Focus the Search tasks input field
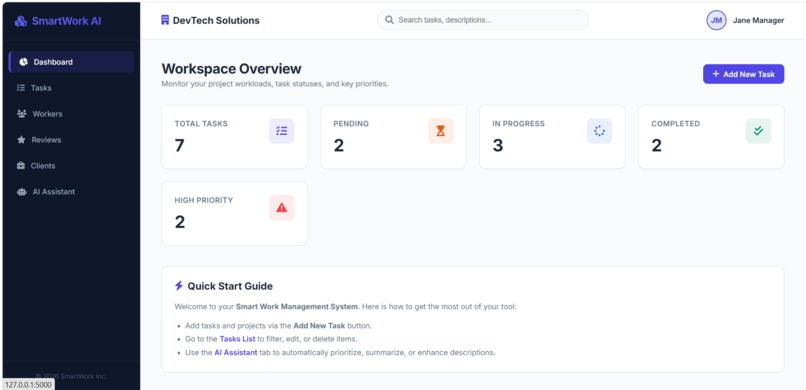 coord(483,20)
